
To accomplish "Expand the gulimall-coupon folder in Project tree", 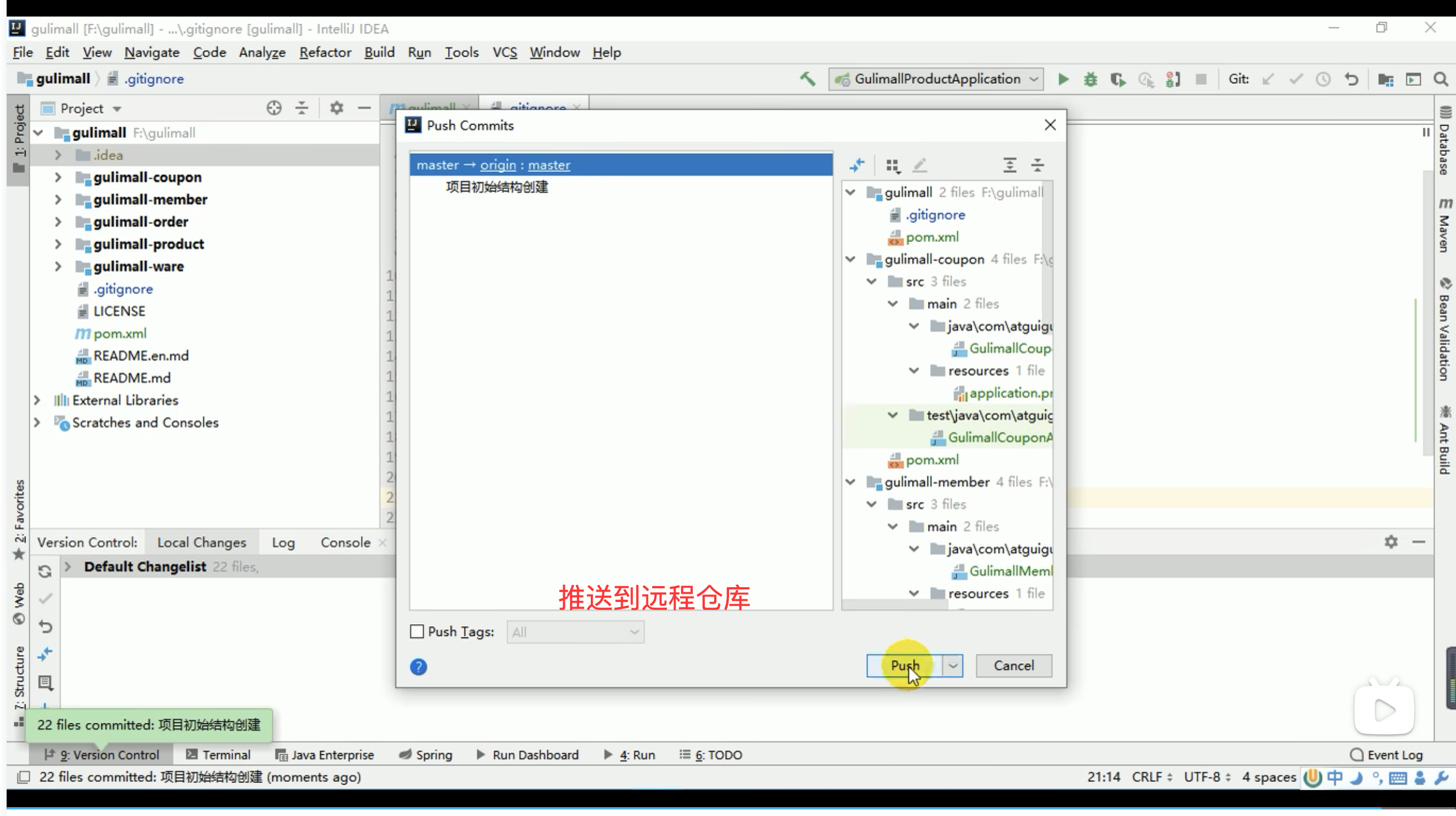I will click(x=58, y=177).
